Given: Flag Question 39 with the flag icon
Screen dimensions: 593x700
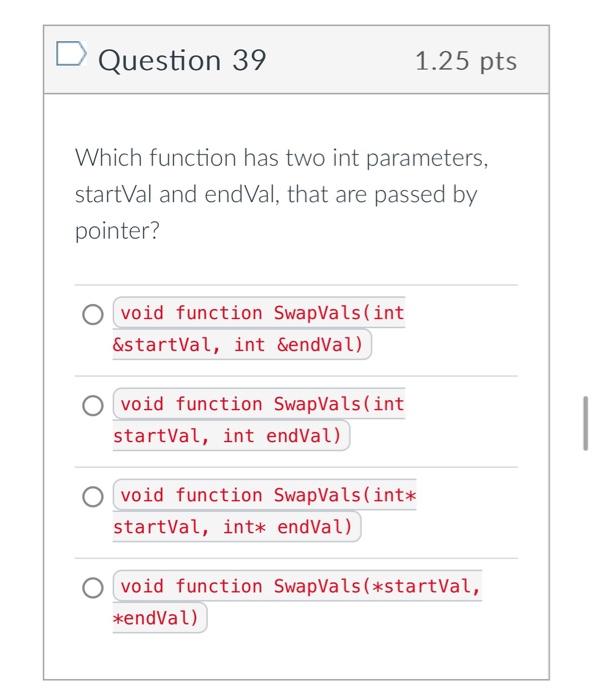Looking at the screenshot, I should [71, 54].
